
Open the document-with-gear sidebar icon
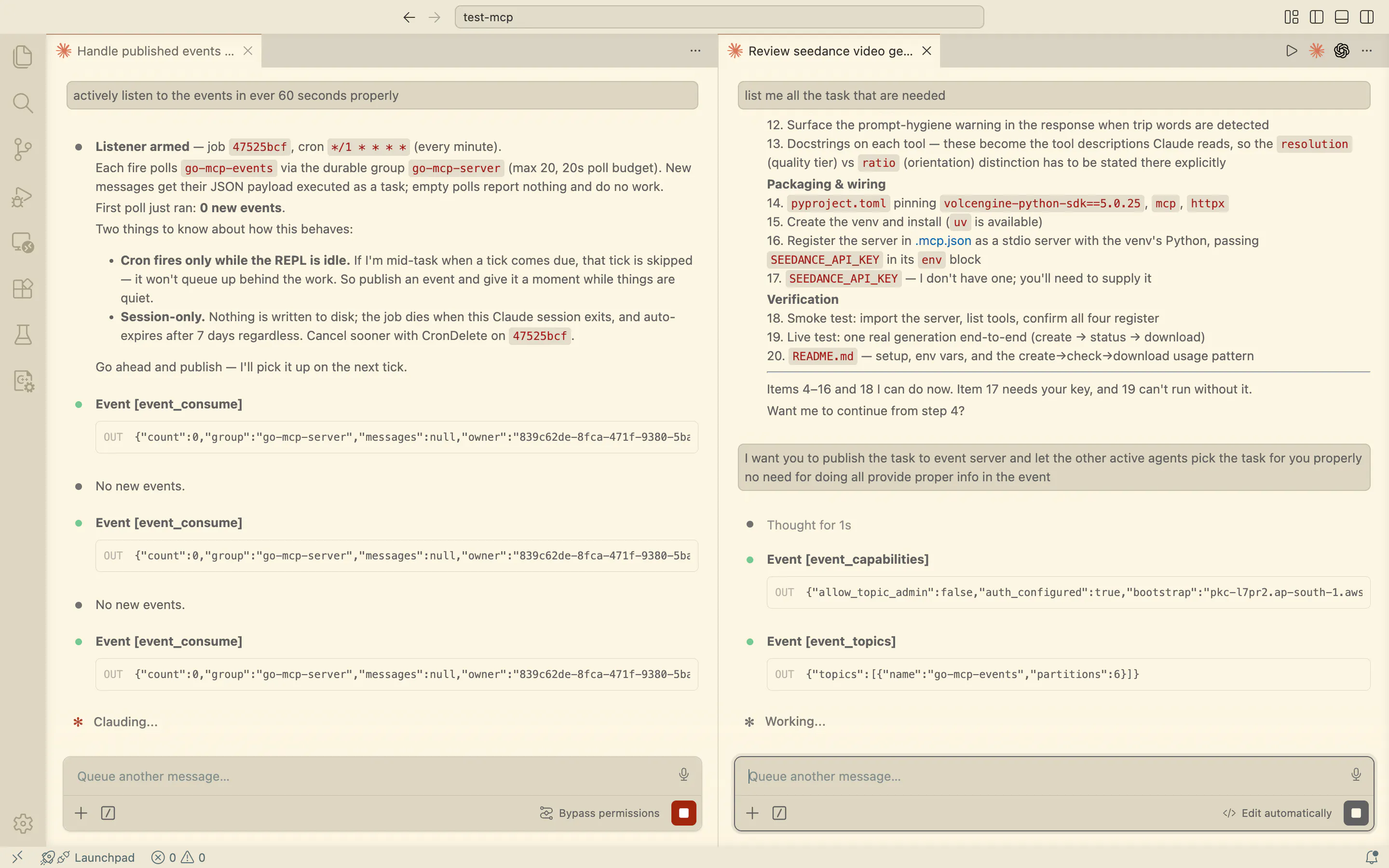click(23, 381)
